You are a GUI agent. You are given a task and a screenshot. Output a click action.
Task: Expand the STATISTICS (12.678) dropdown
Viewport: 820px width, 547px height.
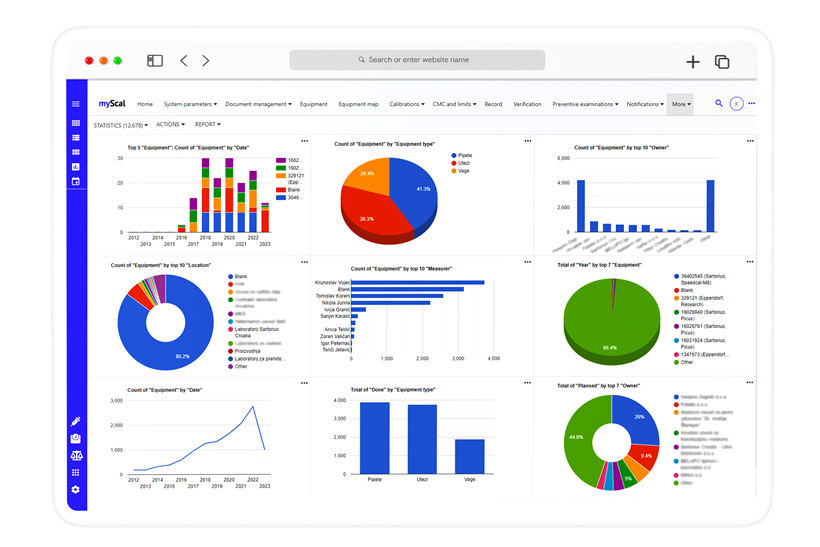120,125
